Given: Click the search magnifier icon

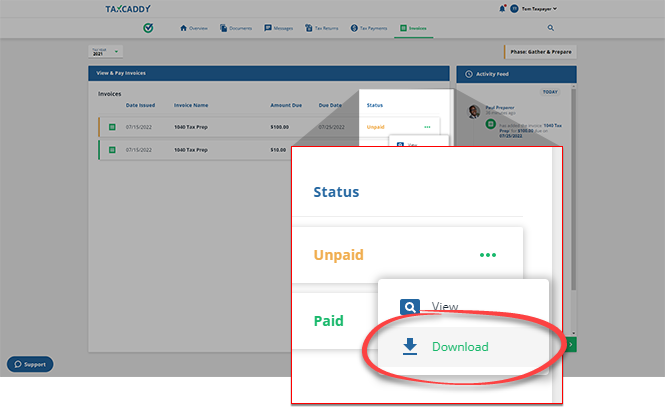Looking at the screenshot, I should pos(550,28).
